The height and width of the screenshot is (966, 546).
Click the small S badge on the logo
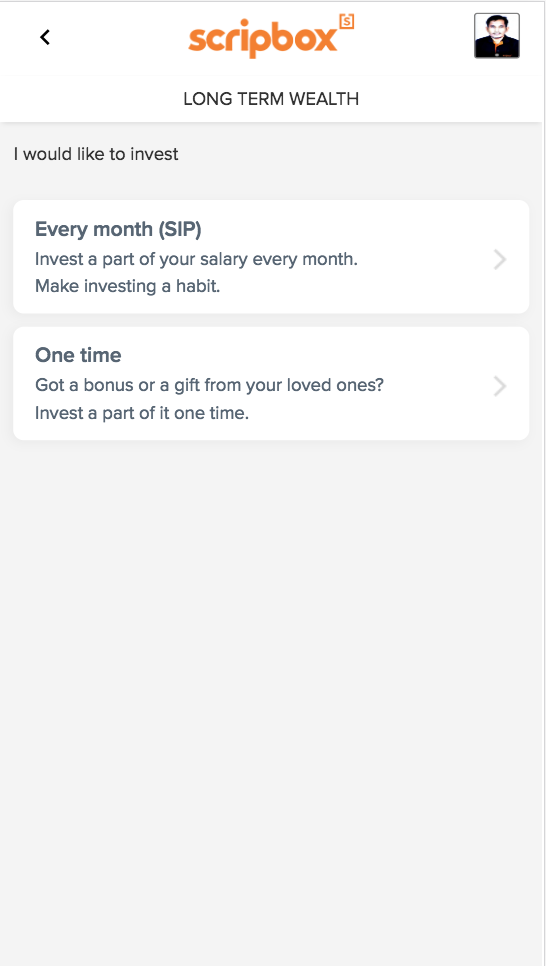(x=347, y=22)
